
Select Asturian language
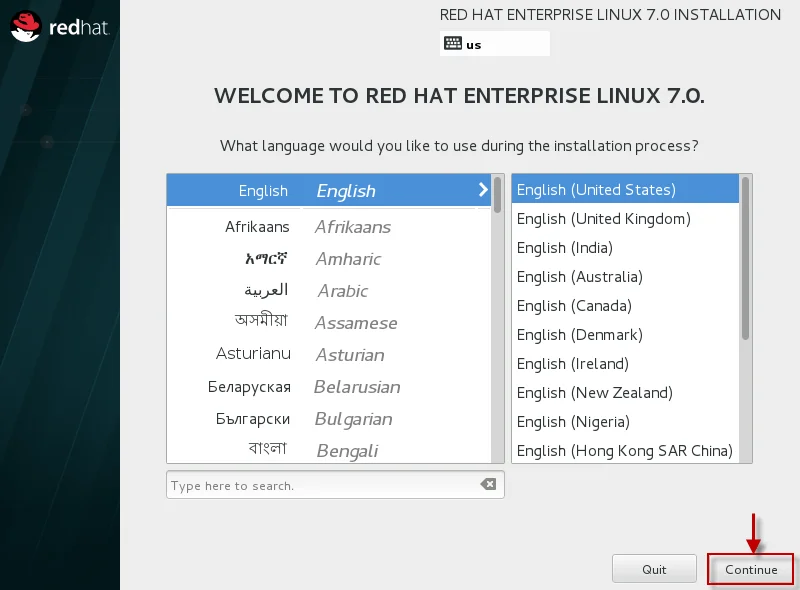329,355
